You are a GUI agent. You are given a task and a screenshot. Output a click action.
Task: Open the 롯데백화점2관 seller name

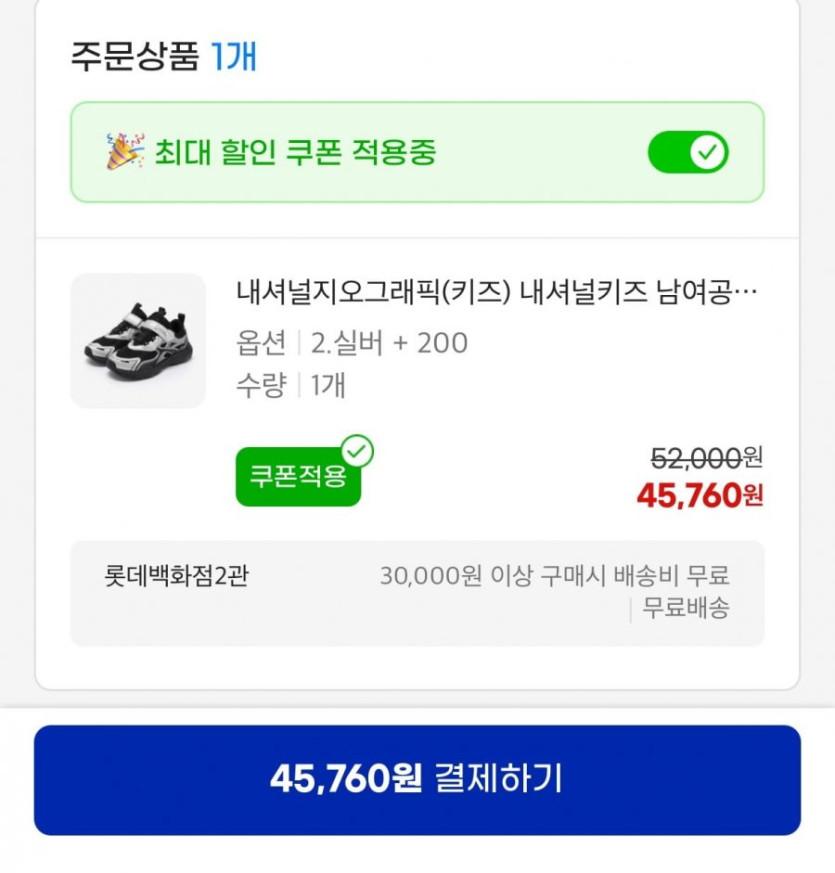pyautogui.click(x=176, y=576)
